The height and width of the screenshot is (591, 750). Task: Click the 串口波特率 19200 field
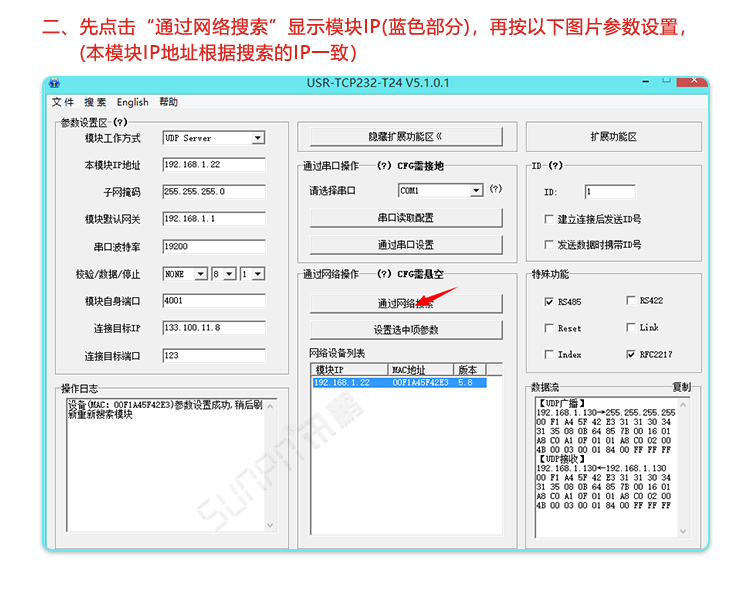(x=214, y=246)
